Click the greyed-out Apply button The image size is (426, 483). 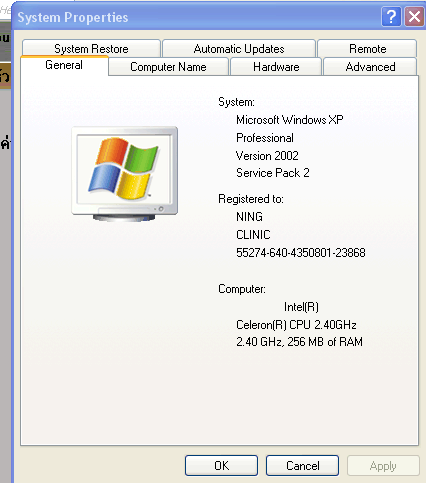point(383,465)
